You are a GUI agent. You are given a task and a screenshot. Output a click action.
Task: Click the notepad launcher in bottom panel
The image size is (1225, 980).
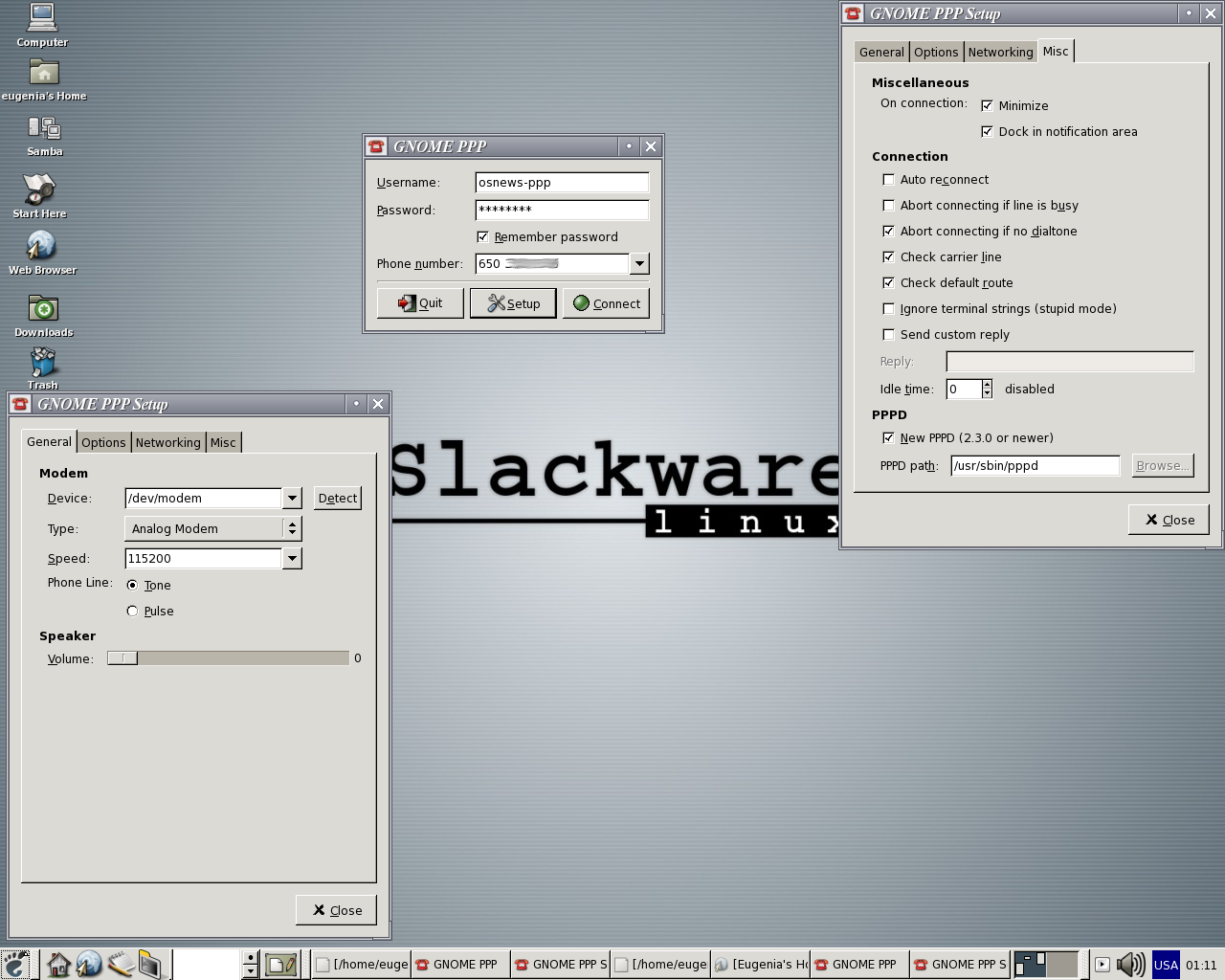(x=120, y=964)
